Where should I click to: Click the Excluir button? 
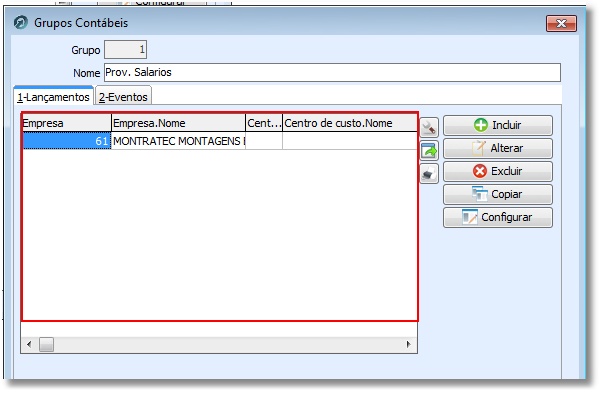498,171
